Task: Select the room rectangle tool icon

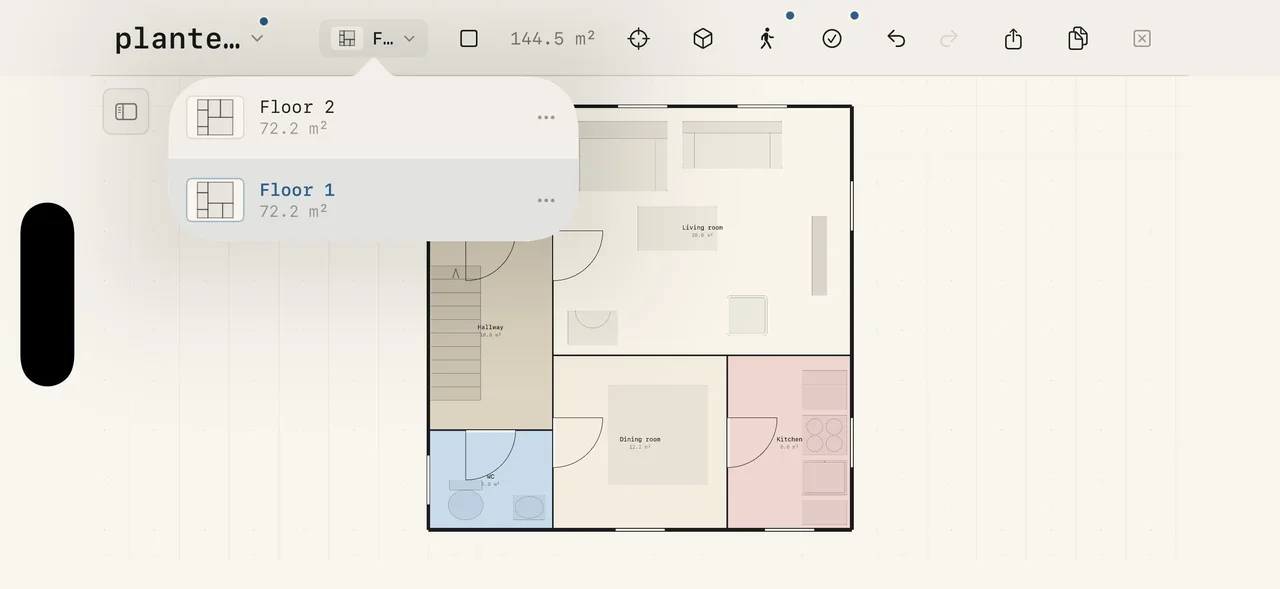Action: (469, 38)
